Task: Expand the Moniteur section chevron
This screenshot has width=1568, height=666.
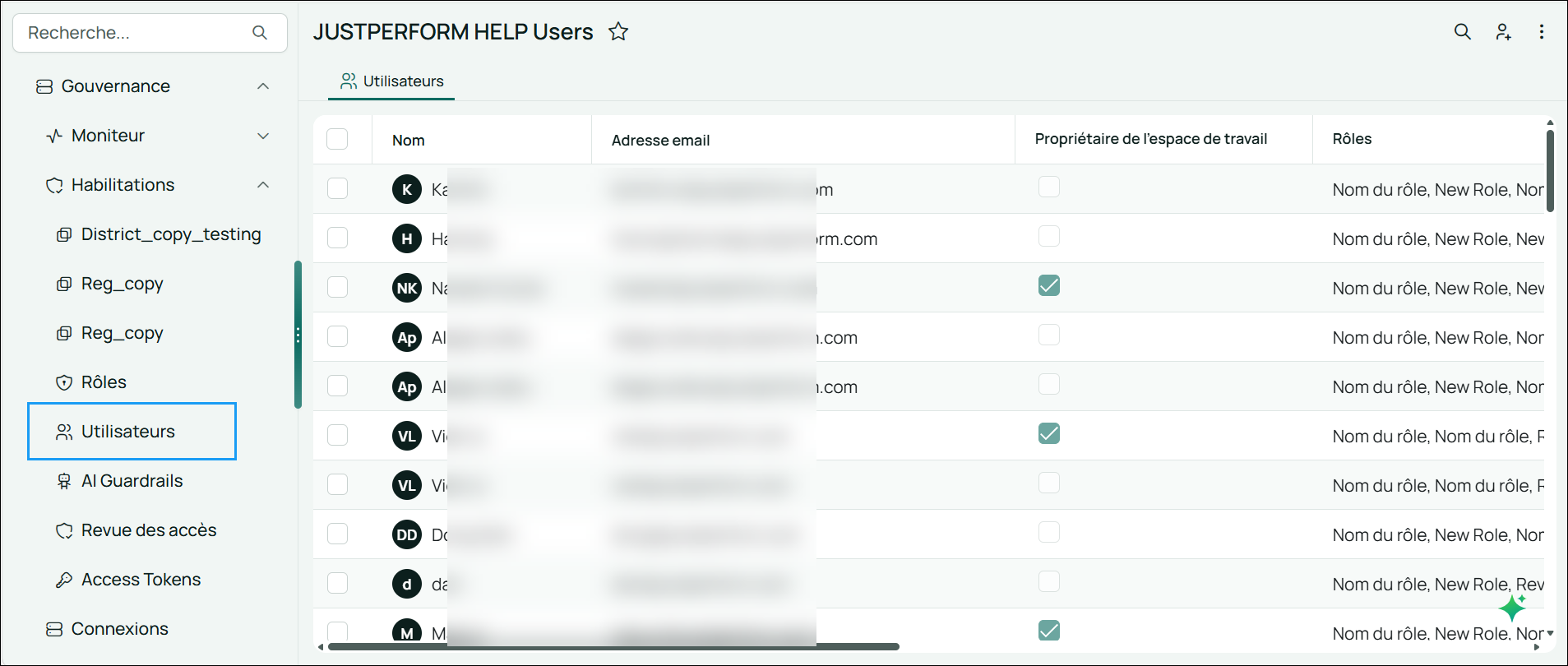Action: point(263,136)
